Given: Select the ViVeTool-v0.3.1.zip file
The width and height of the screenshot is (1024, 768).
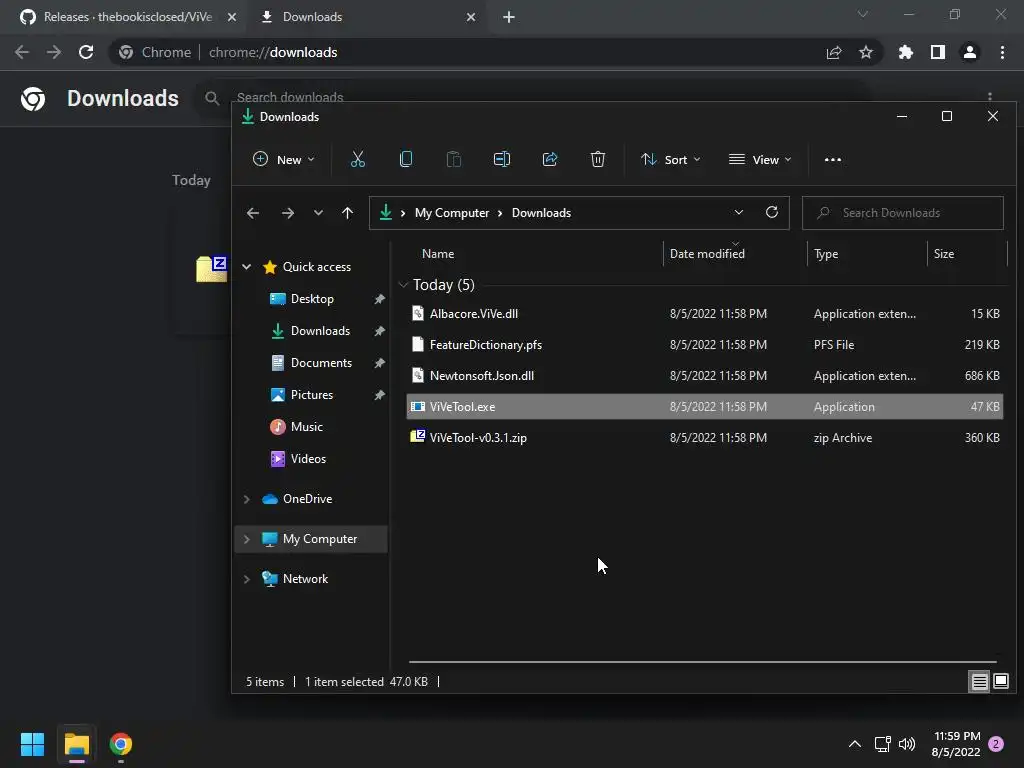Looking at the screenshot, I should point(704,438).
